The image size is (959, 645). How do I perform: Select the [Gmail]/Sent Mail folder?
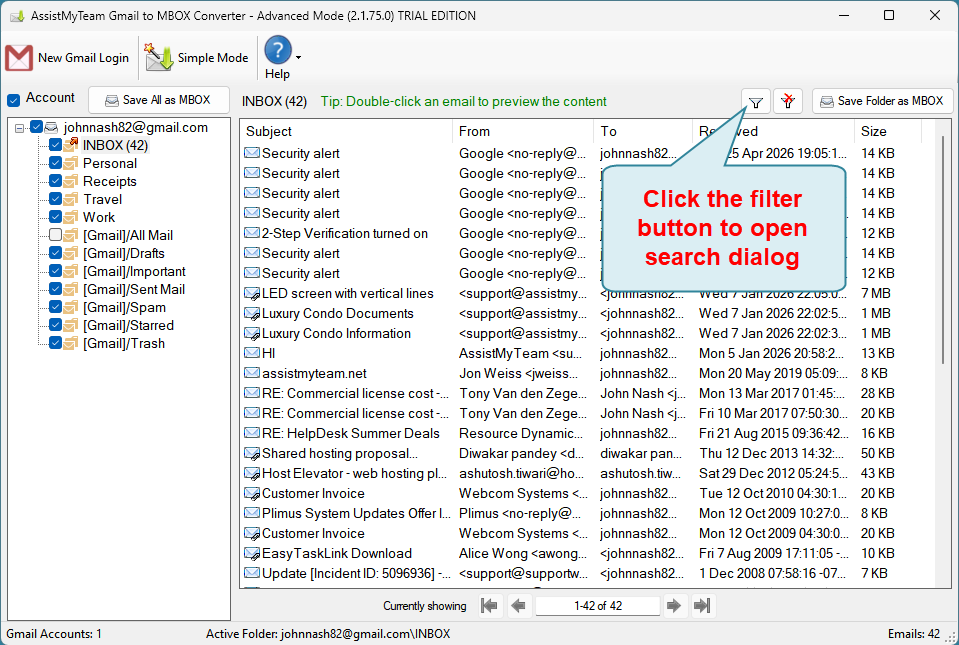click(133, 289)
